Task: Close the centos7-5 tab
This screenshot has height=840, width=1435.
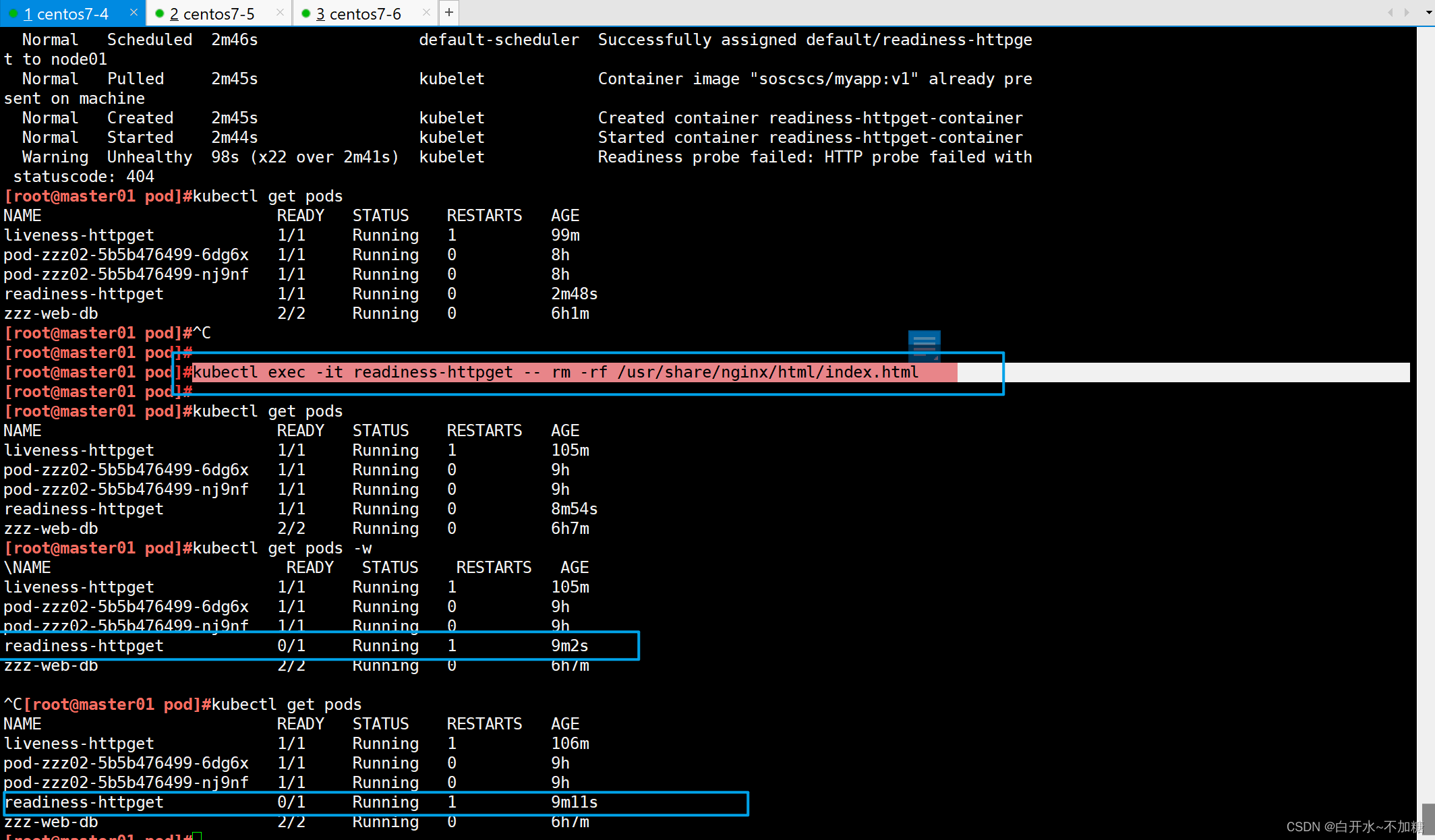Action: 281,12
